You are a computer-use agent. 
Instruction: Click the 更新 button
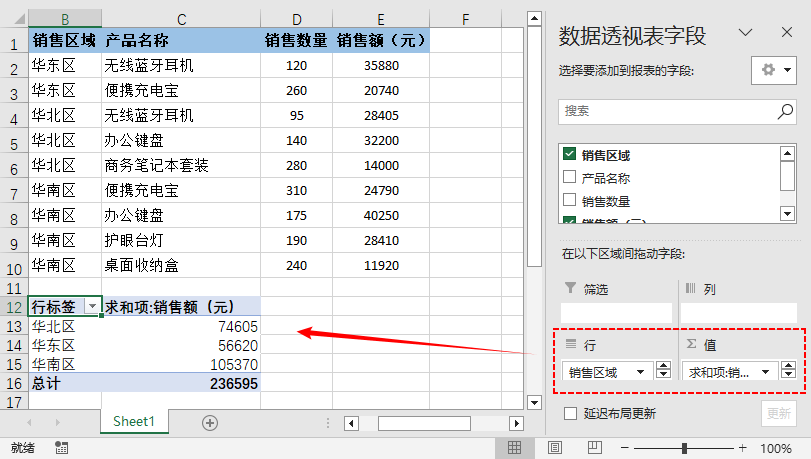(778, 413)
